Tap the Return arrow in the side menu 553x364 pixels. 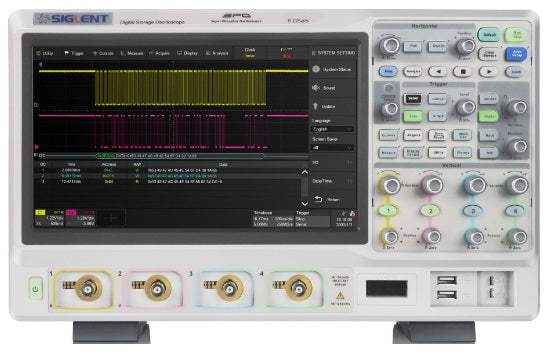click(x=318, y=199)
